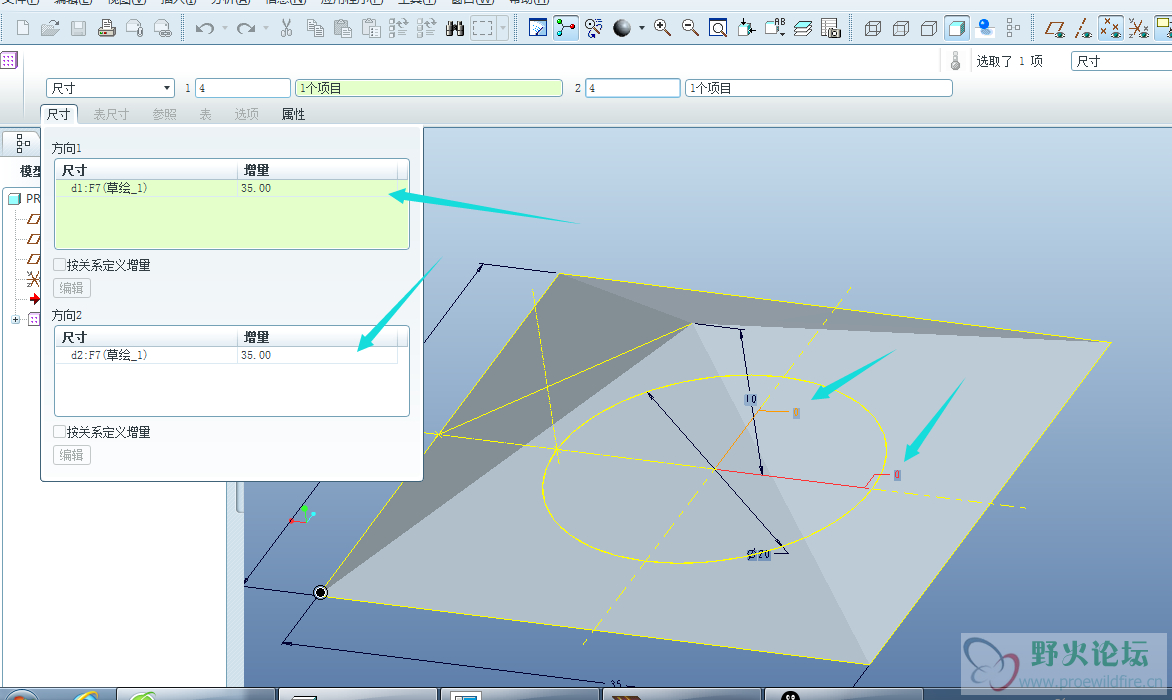Image resolution: width=1172 pixels, height=700 pixels.
Task: Switch to No Hidden display icon
Action: tap(929, 28)
